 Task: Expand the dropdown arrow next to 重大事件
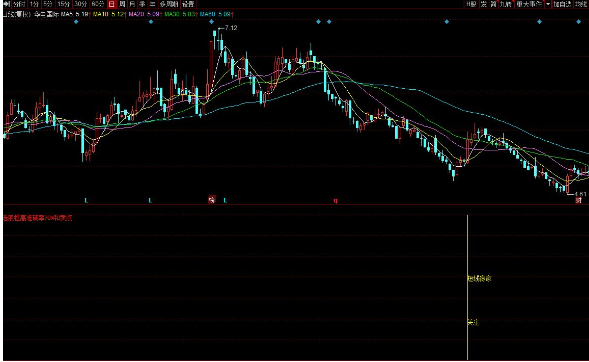point(548,4)
